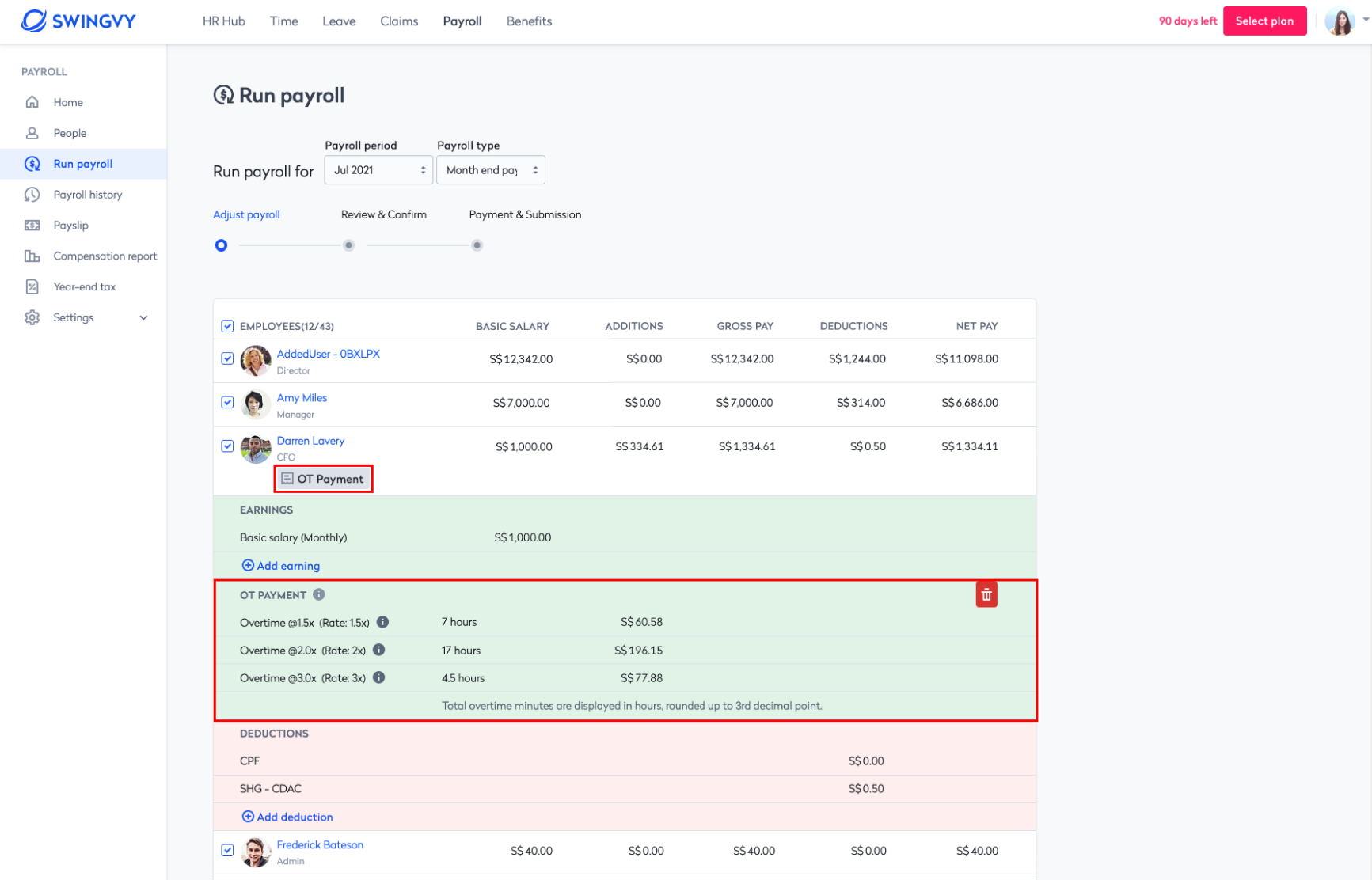Click the OT Payment tag button

coord(323,479)
